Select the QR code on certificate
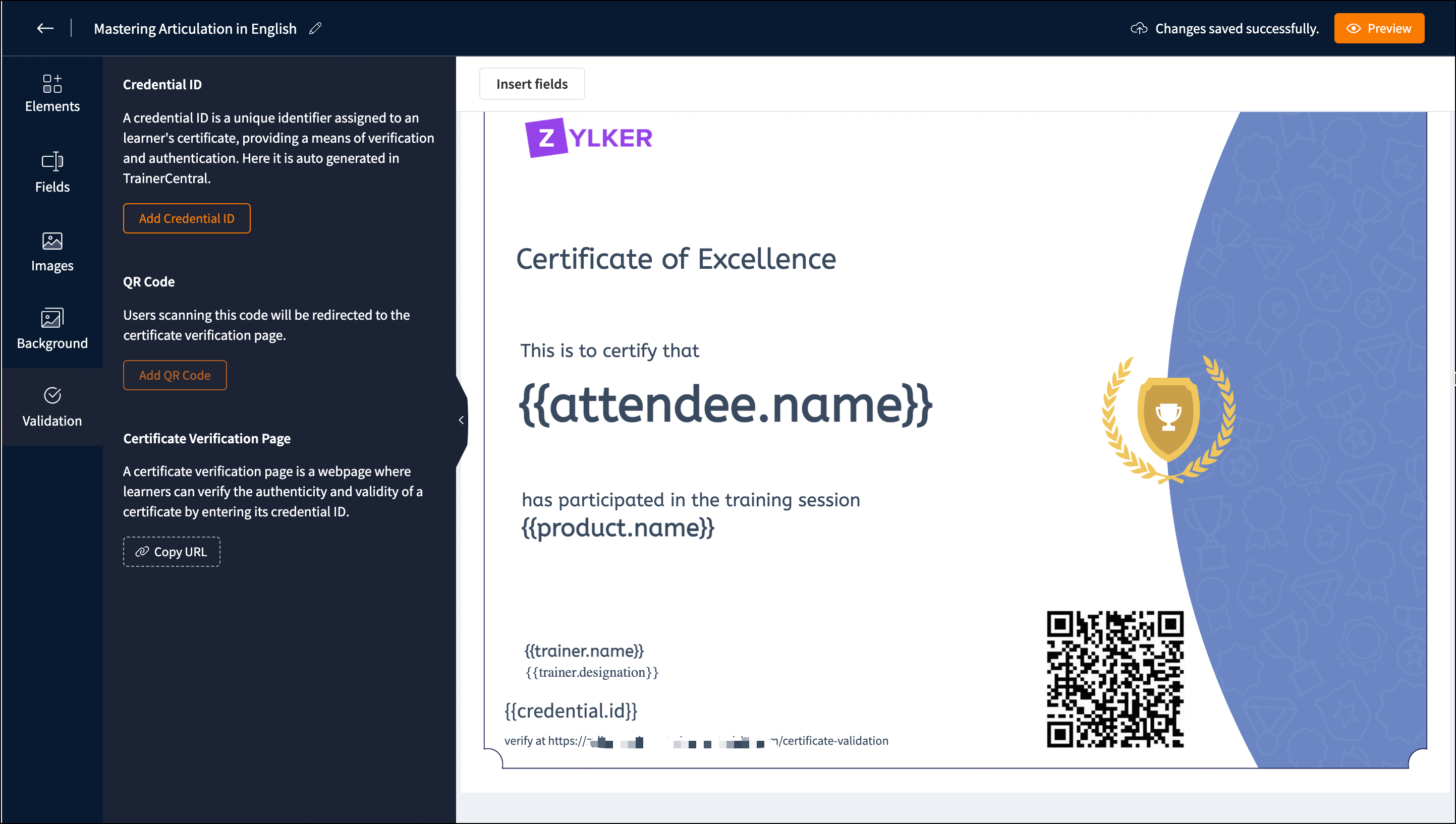The width and height of the screenshot is (1456, 824). pyautogui.click(x=1114, y=679)
